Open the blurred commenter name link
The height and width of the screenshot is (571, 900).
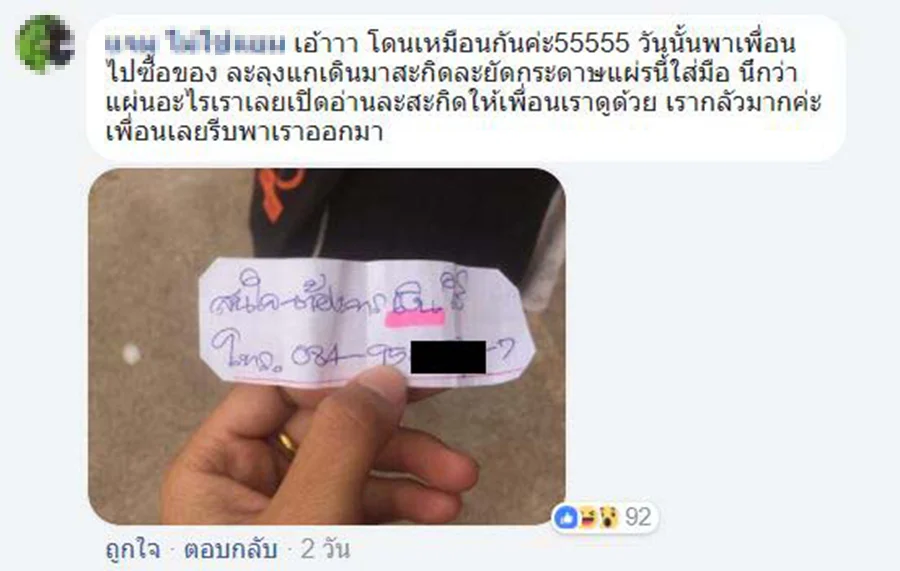point(196,44)
